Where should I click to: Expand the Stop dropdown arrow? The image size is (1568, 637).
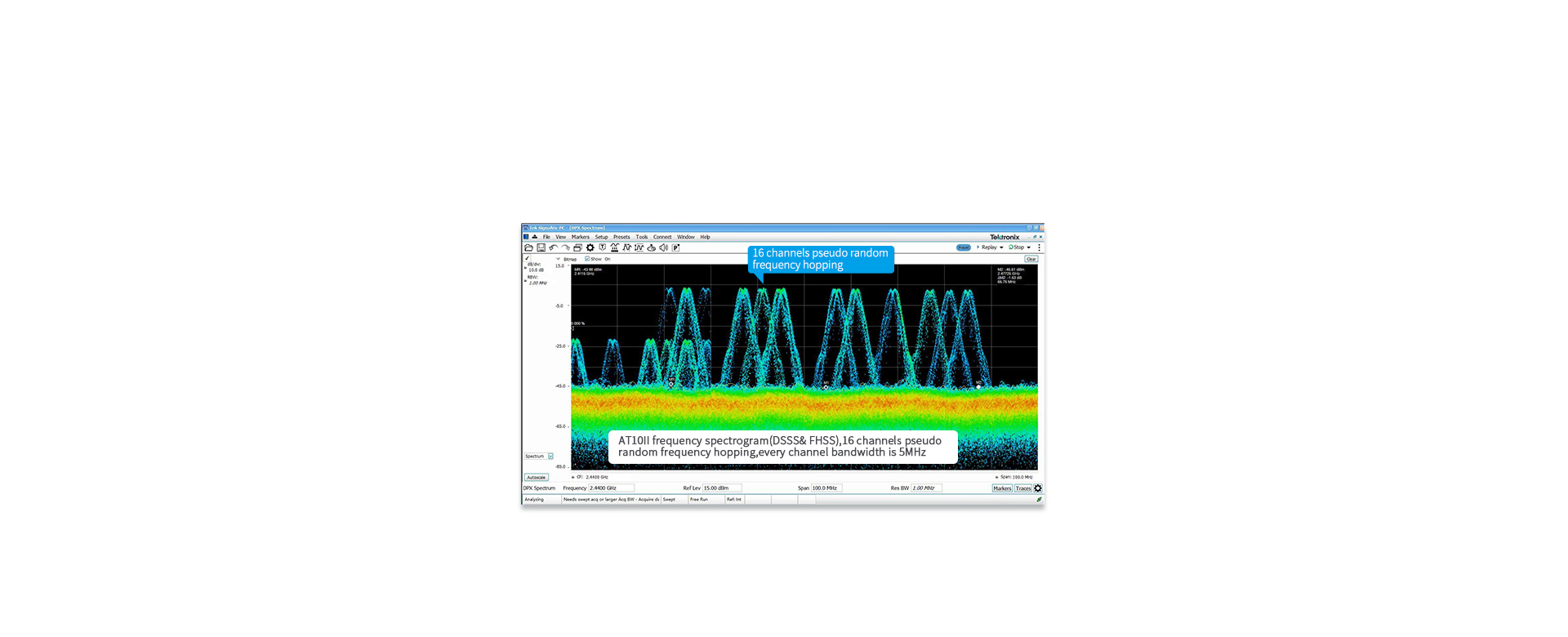[1029, 247]
